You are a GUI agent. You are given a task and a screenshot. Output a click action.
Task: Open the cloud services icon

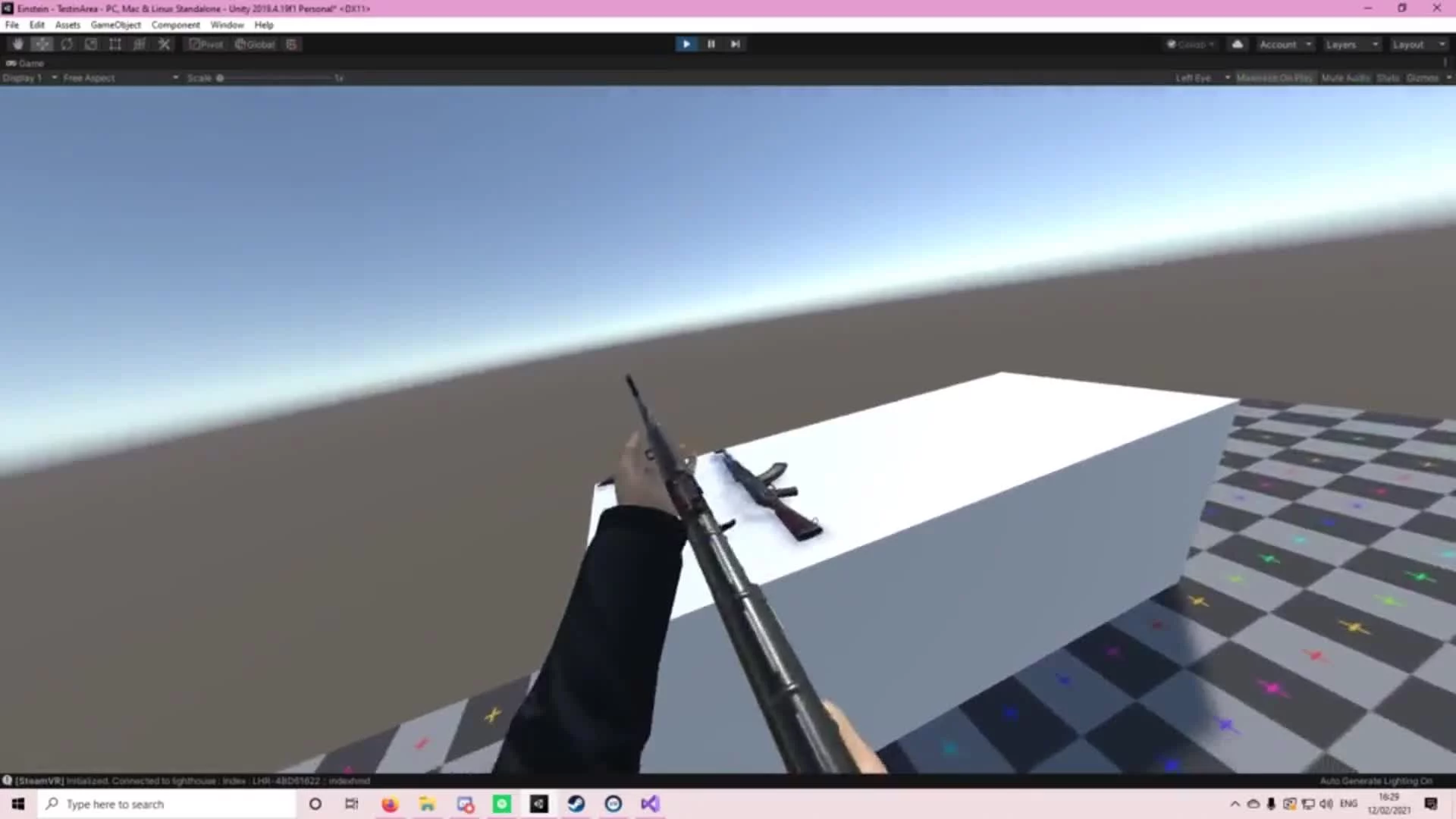click(x=1237, y=44)
